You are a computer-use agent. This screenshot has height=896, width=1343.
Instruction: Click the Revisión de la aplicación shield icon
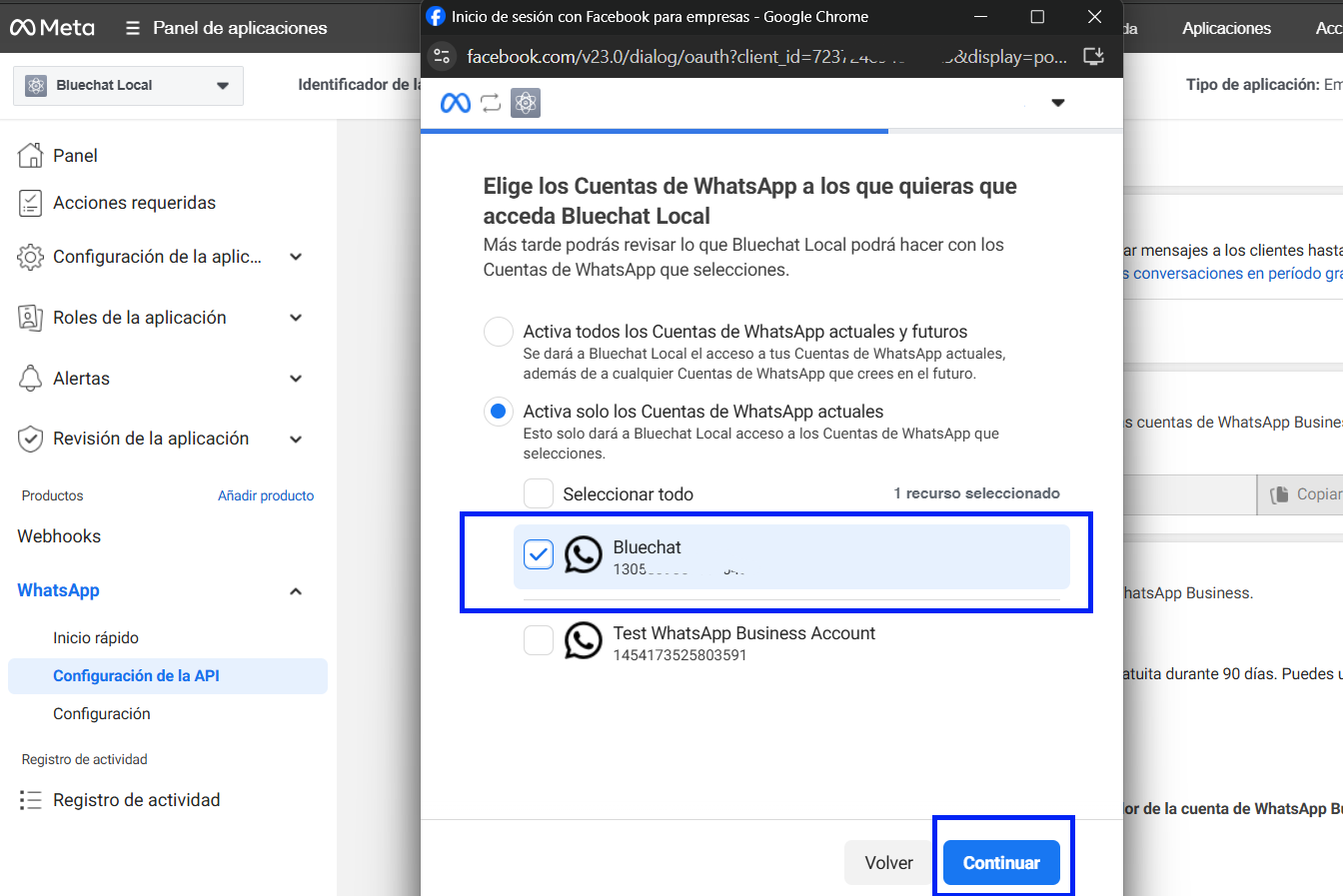point(31,439)
